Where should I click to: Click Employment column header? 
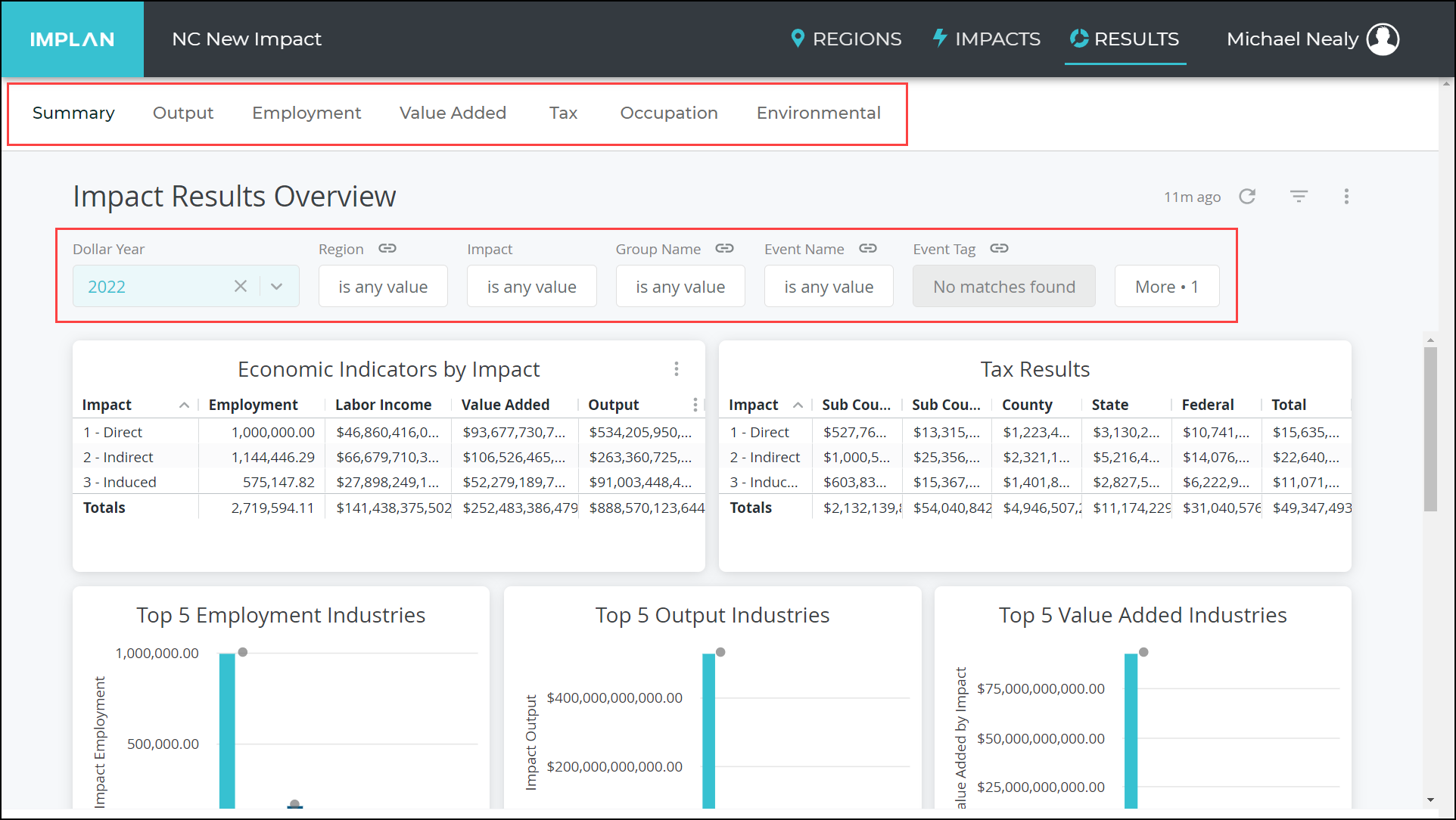[x=253, y=405]
